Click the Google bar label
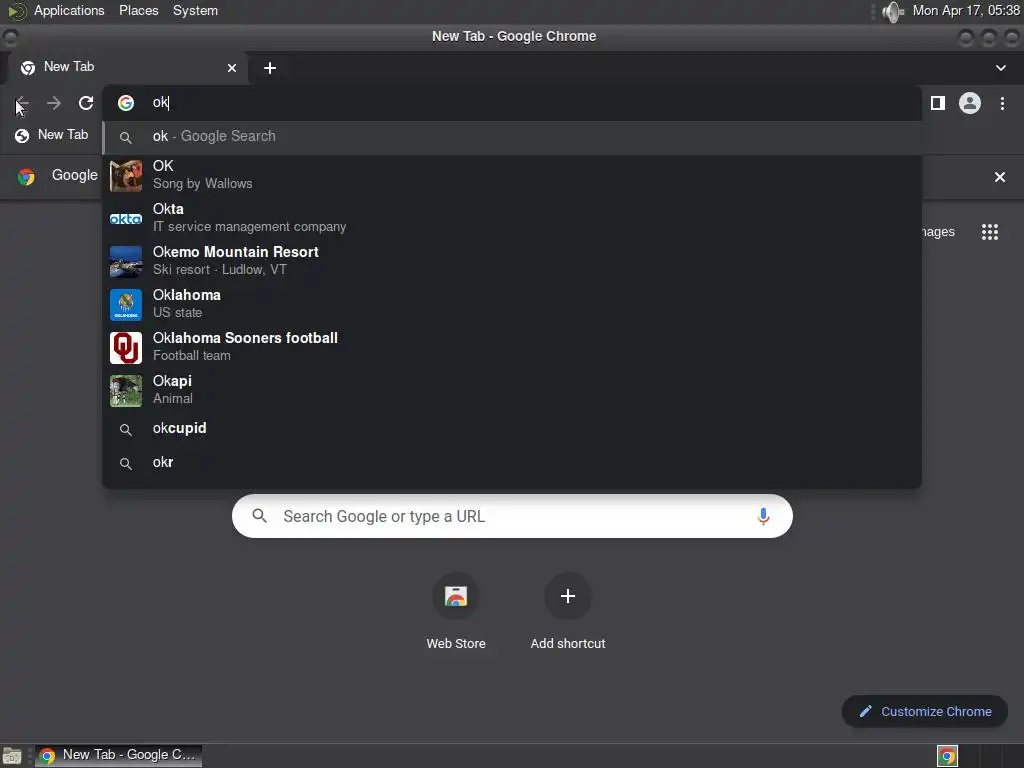 (74, 175)
